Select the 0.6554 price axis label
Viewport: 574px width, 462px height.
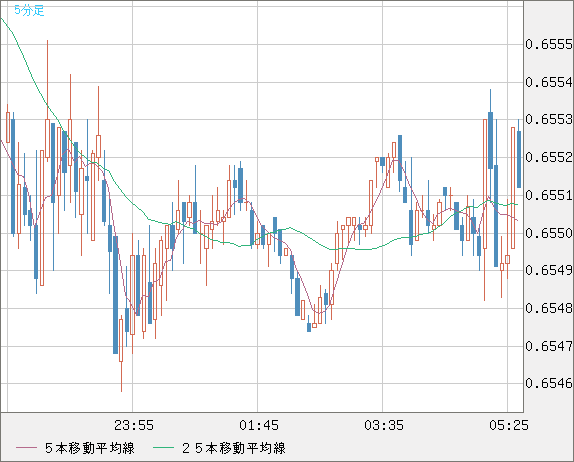[x=549, y=82]
